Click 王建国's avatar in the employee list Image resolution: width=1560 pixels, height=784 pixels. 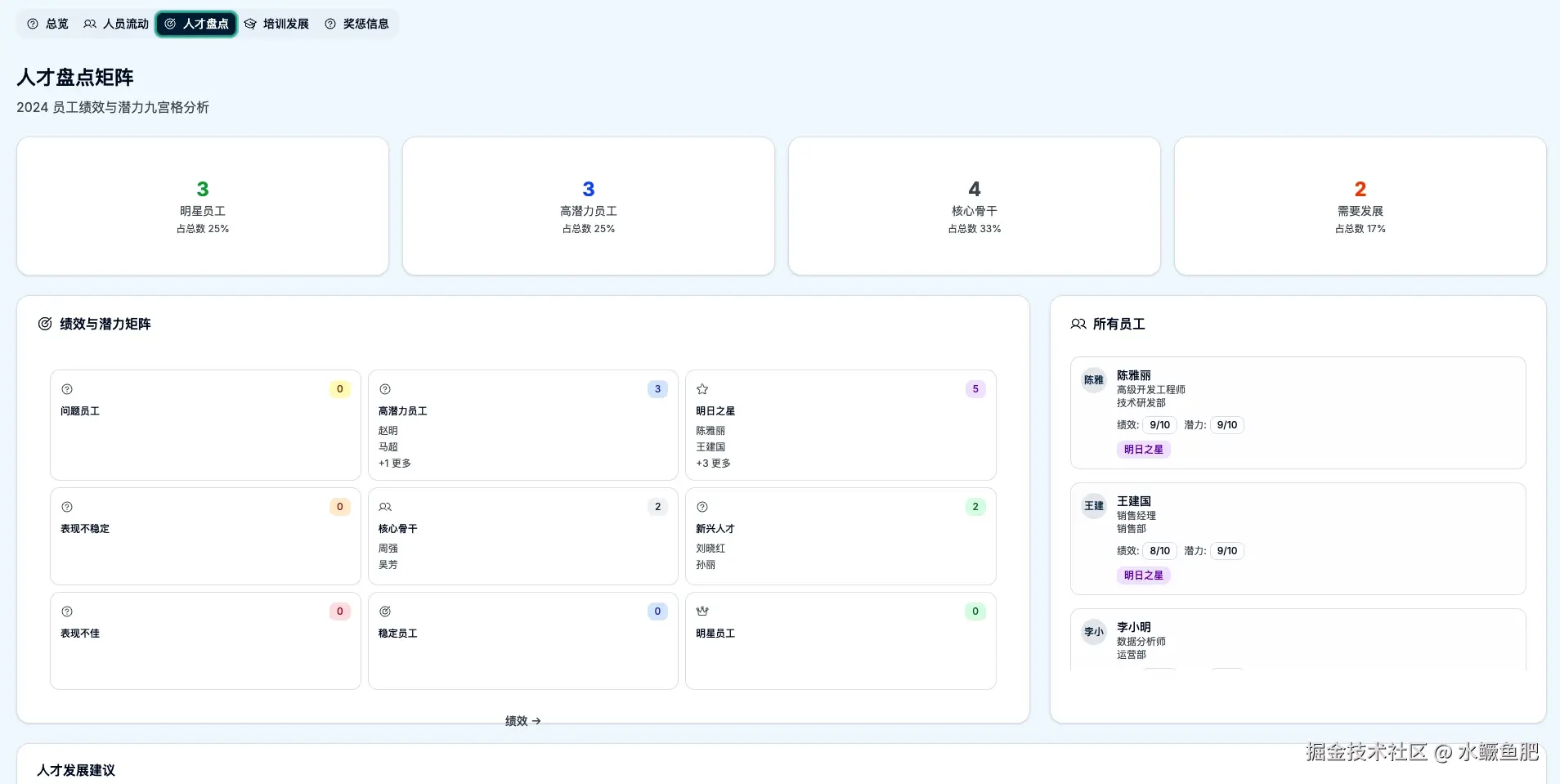tap(1094, 506)
